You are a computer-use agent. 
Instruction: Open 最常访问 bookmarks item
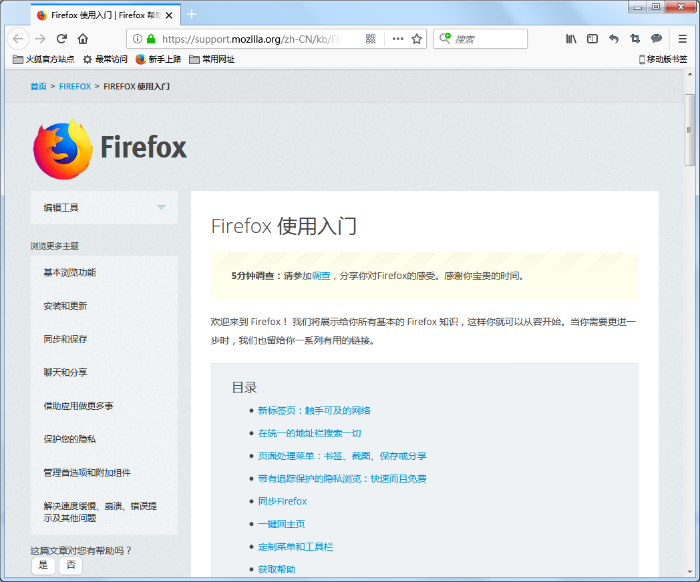(105, 59)
